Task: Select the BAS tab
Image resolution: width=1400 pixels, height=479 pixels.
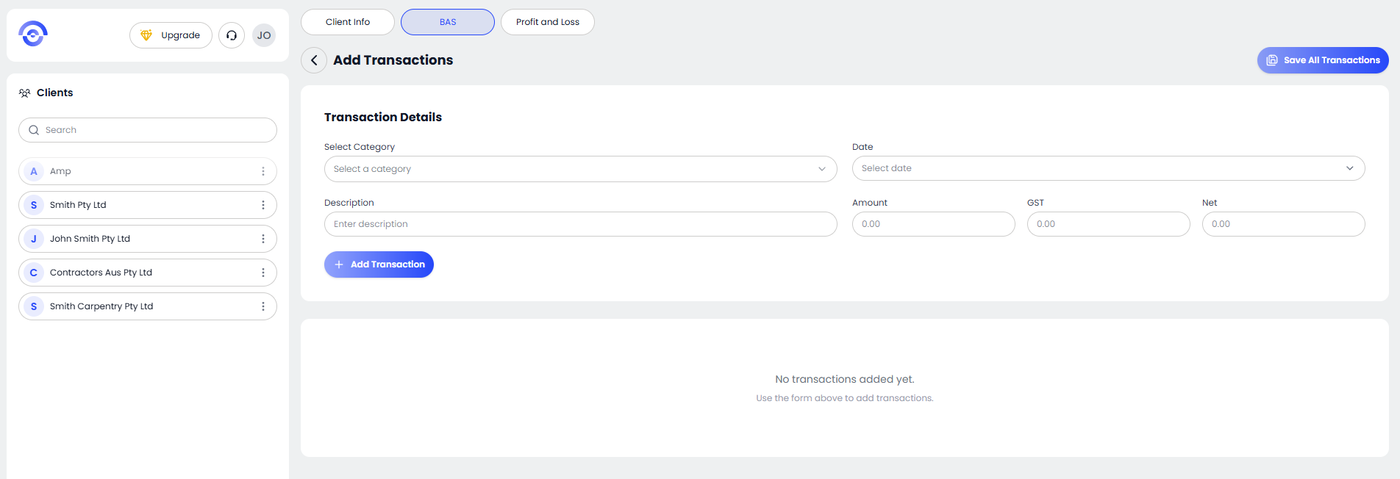Action: tap(447, 22)
